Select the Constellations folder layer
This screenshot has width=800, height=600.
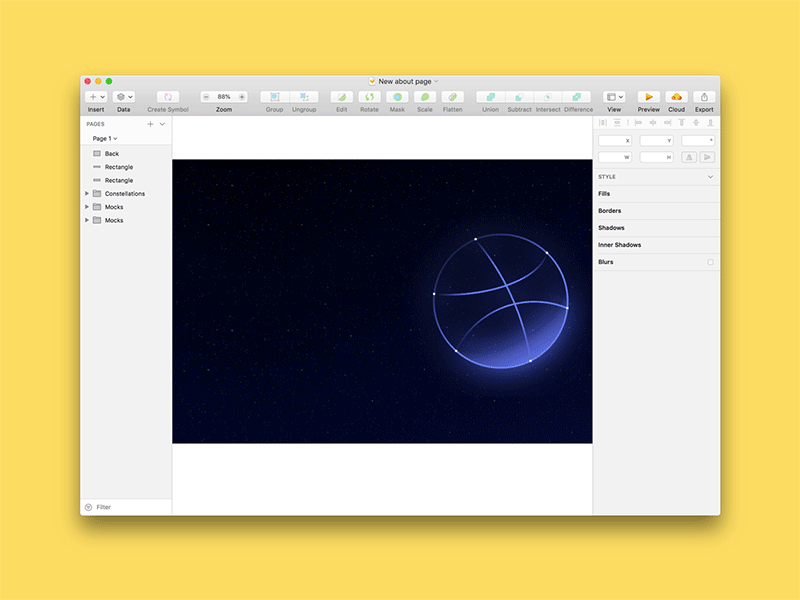click(x=126, y=193)
